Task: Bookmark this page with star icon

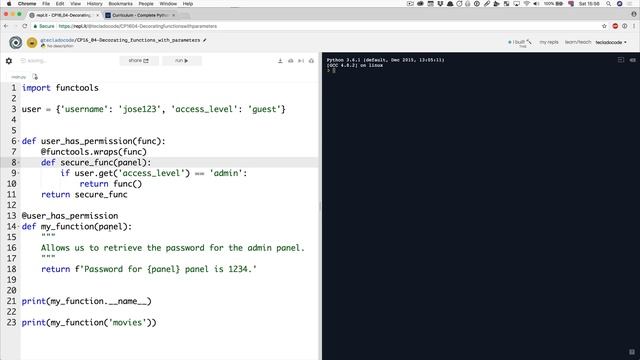Action: tap(604, 26)
